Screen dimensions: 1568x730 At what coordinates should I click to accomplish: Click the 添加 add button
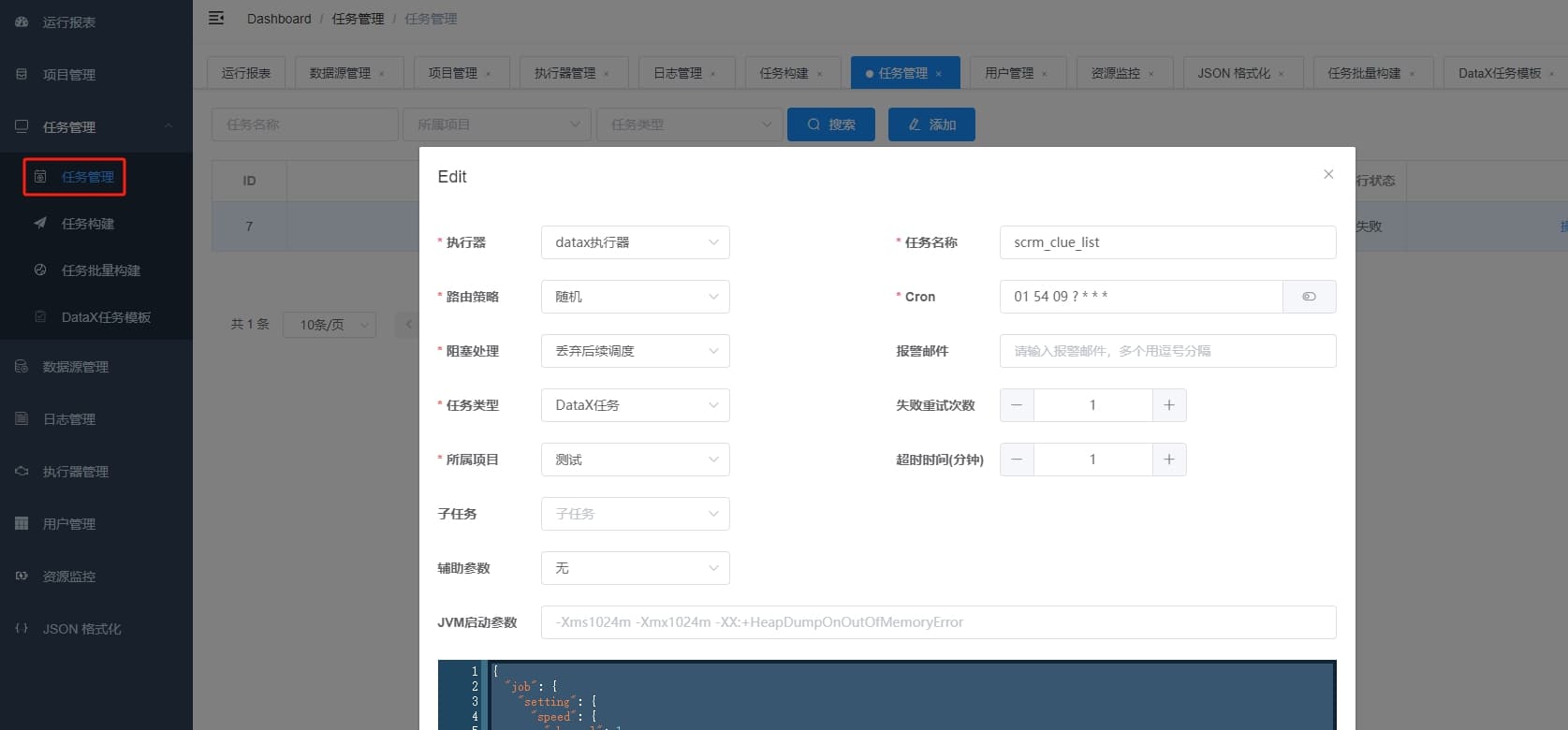click(931, 124)
